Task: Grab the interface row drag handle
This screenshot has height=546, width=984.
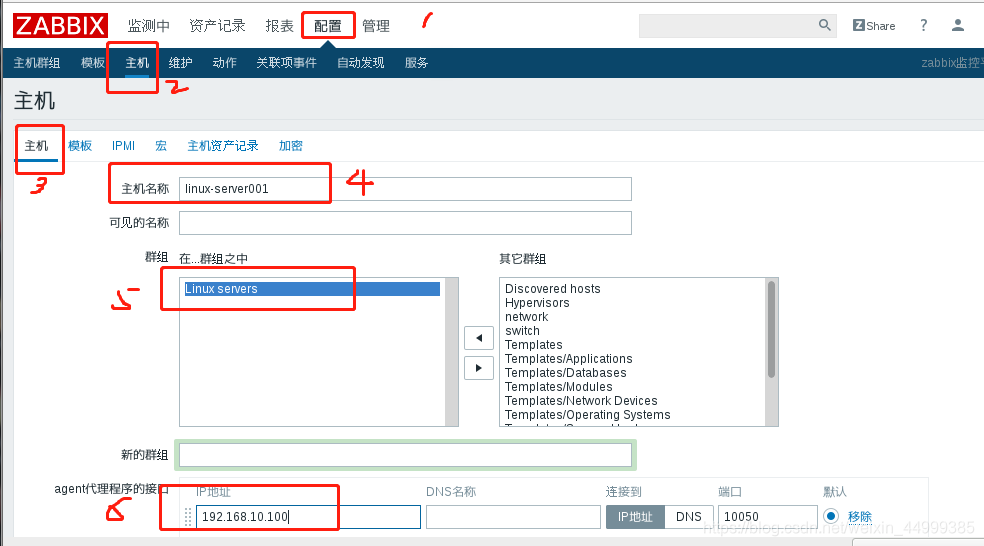Action: (188, 517)
